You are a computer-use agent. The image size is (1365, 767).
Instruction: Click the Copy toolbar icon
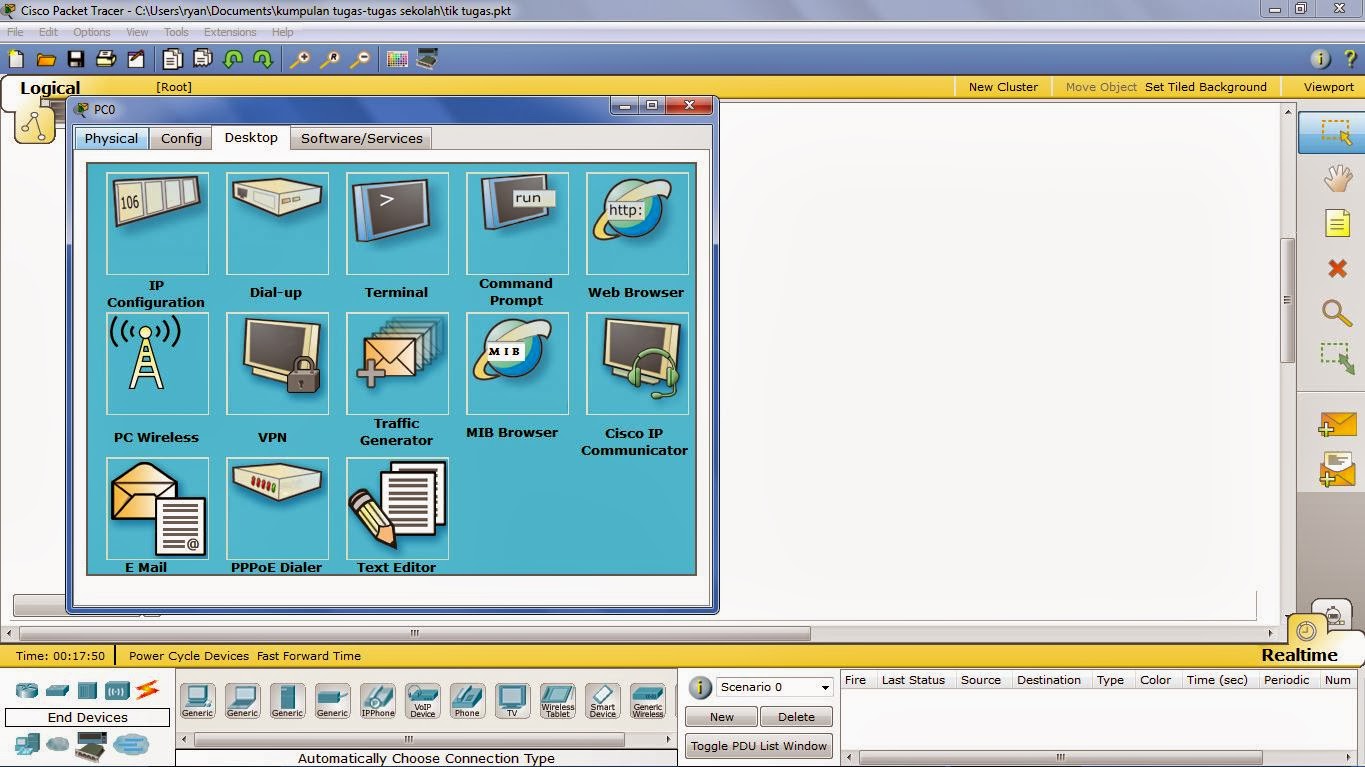pyautogui.click(x=174, y=59)
